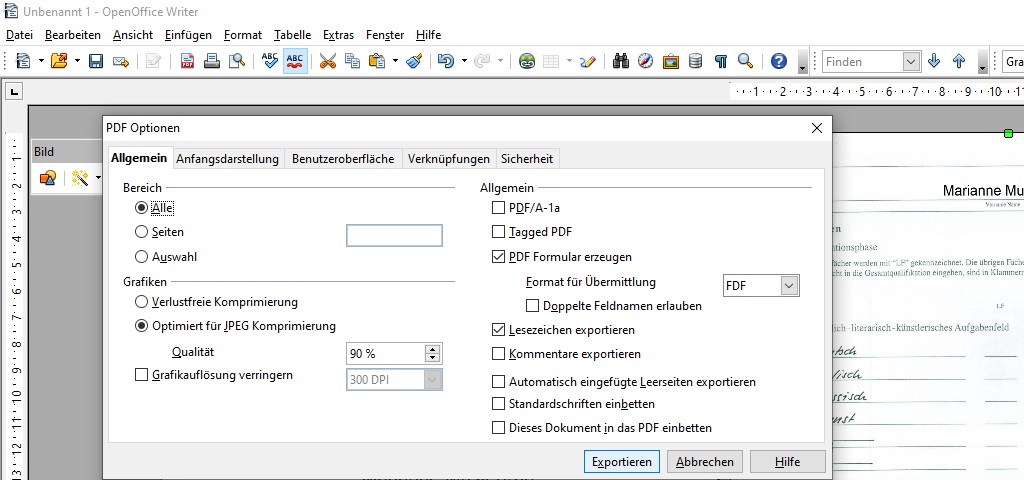Click the Gallery picture icon
The image size is (1024, 480).
coord(671,61)
